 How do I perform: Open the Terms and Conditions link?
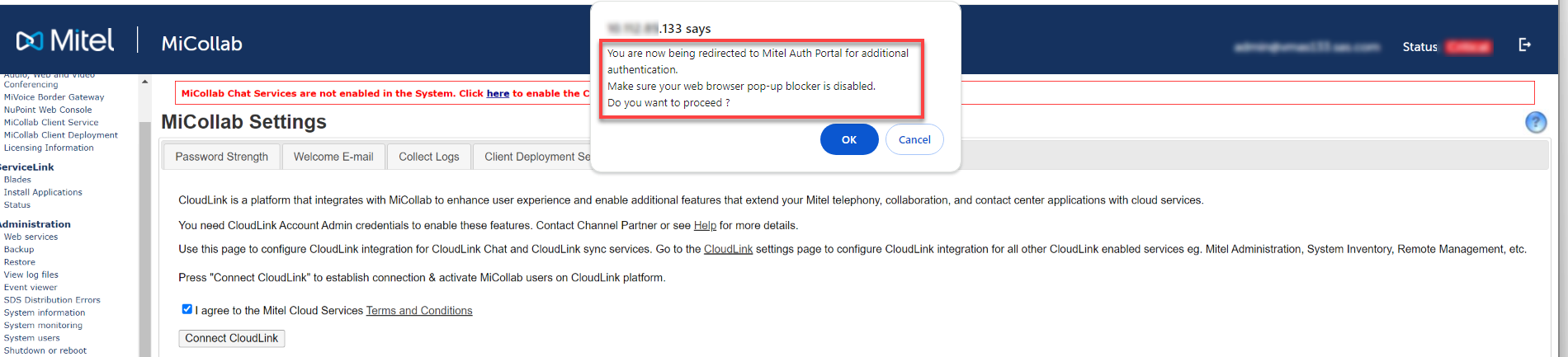coord(419,311)
